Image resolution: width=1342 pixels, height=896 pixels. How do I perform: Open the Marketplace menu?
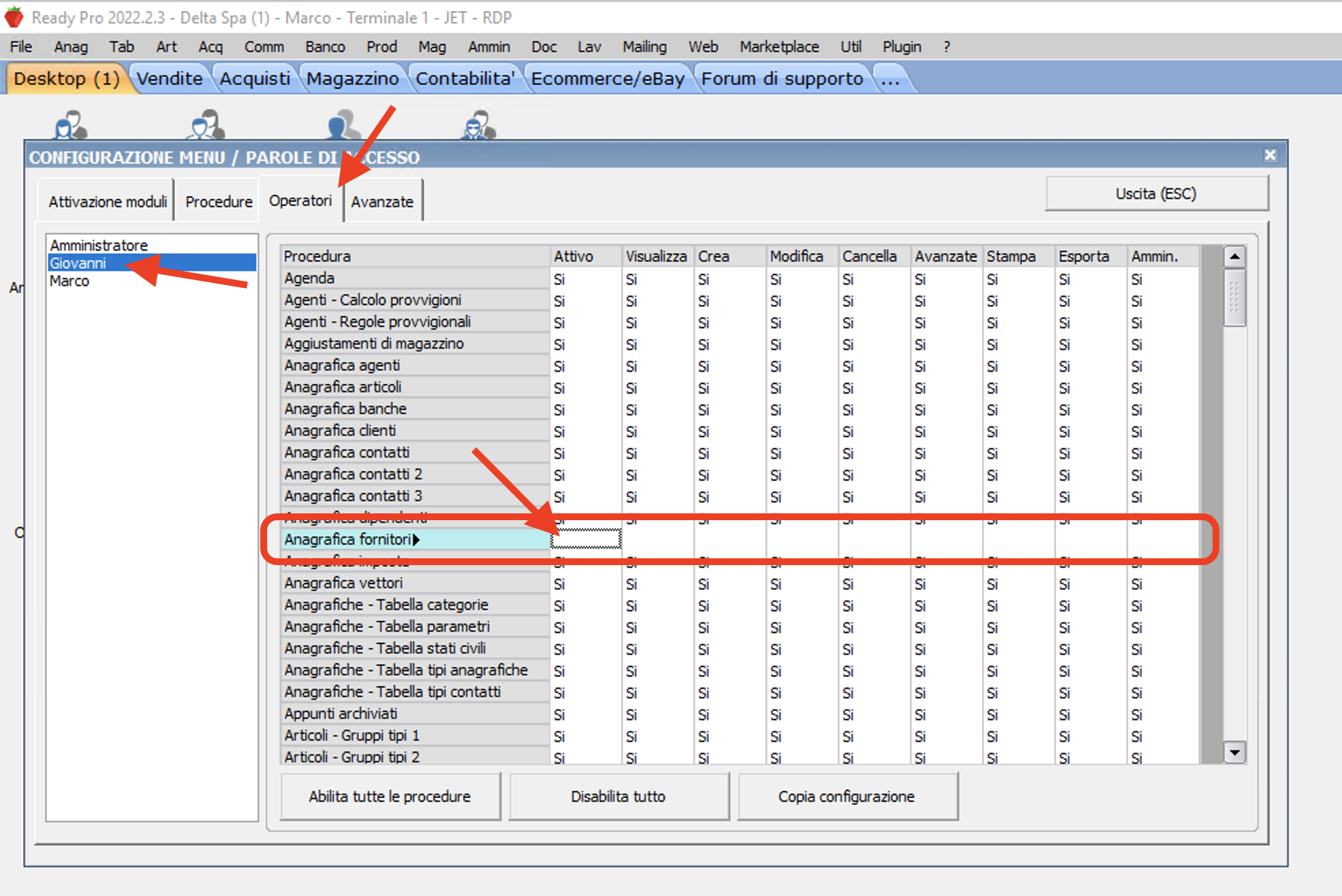[779, 46]
